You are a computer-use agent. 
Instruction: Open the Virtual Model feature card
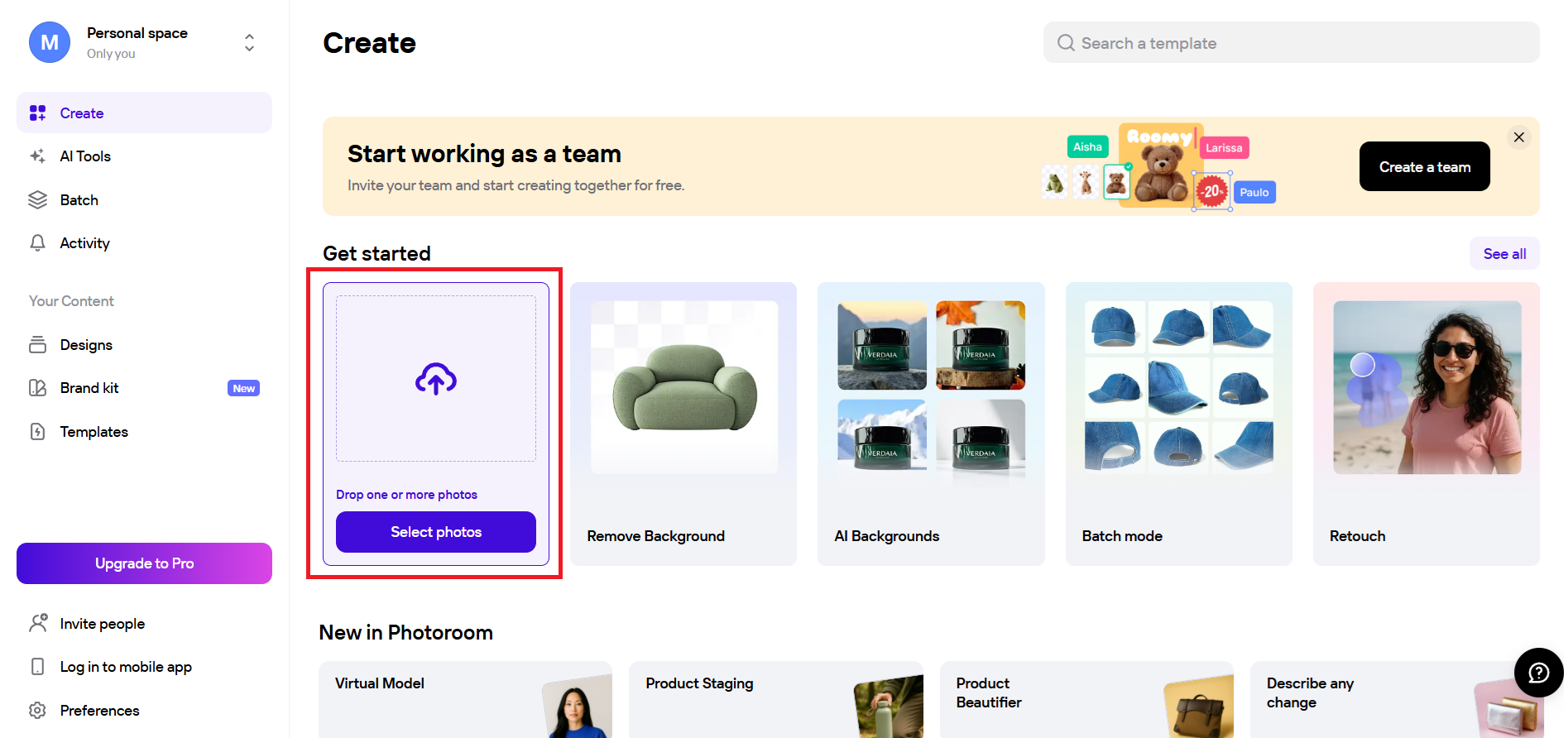pyautogui.click(x=465, y=699)
